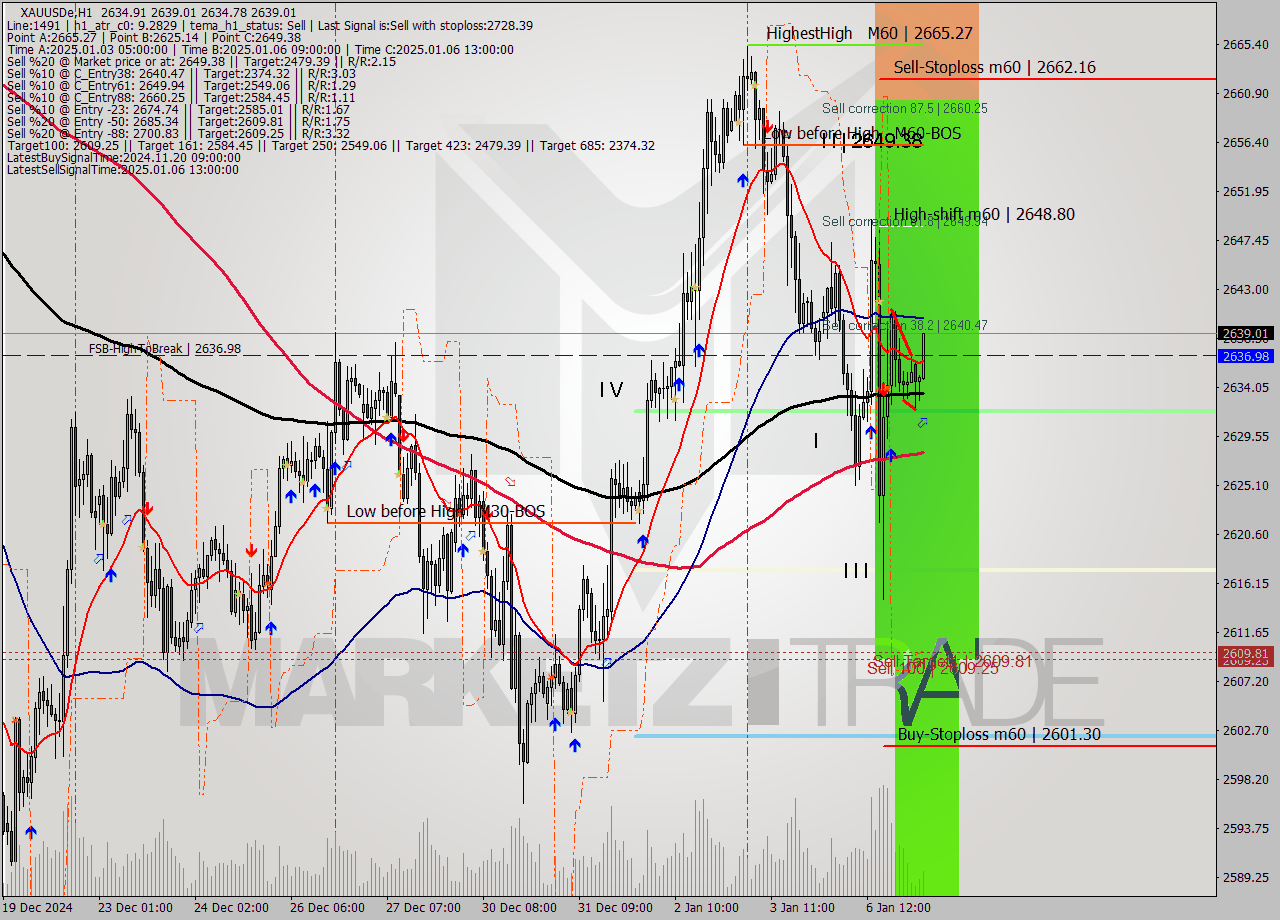Click price axis value 2647.45
This screenshot has height=920, width=1280.
point(1245,240)
